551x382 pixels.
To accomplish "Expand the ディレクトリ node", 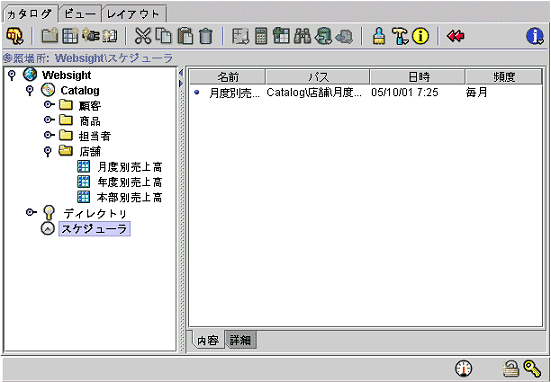I will (31, 212).
